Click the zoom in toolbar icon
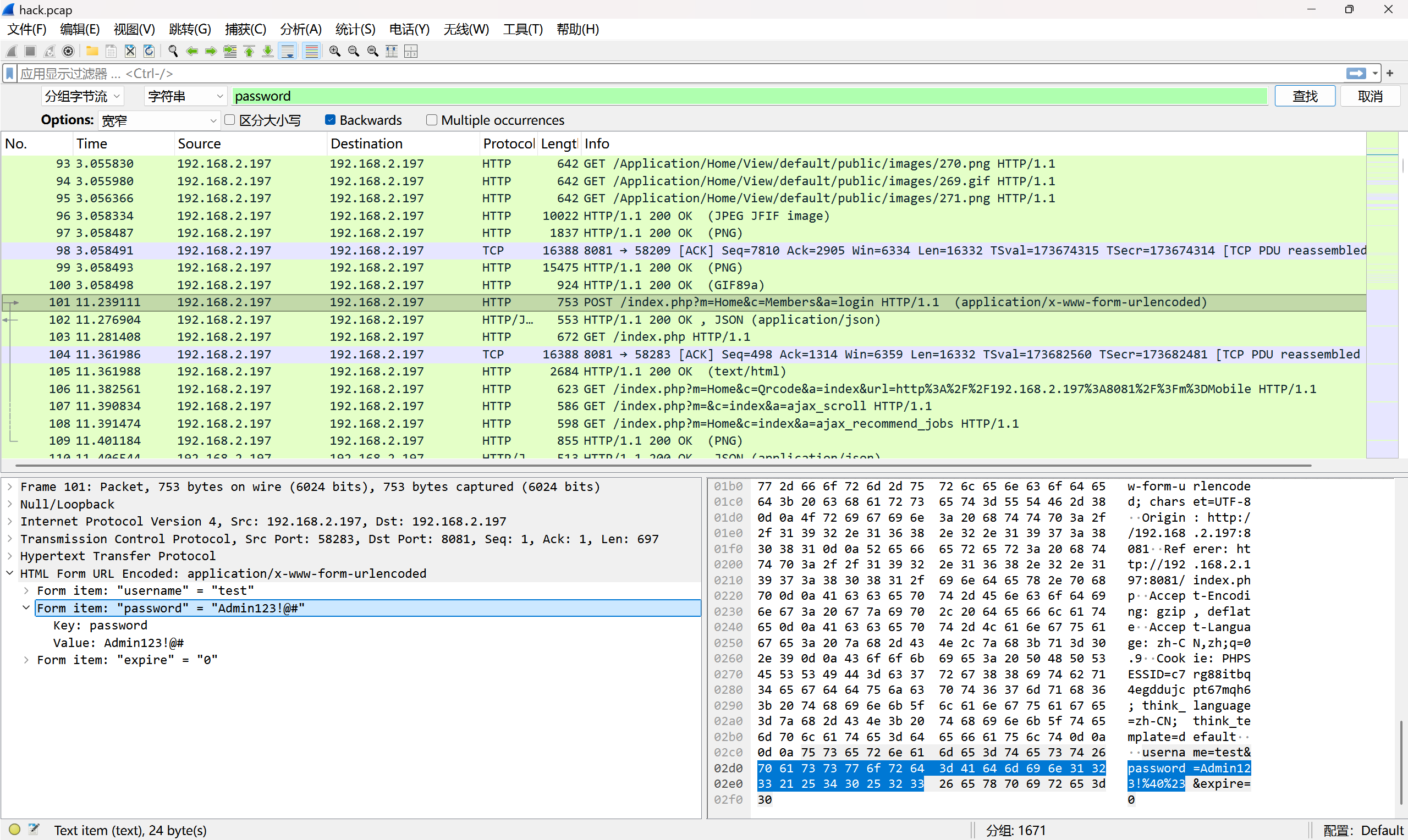 pyautogui.click(x=334, y=51)
